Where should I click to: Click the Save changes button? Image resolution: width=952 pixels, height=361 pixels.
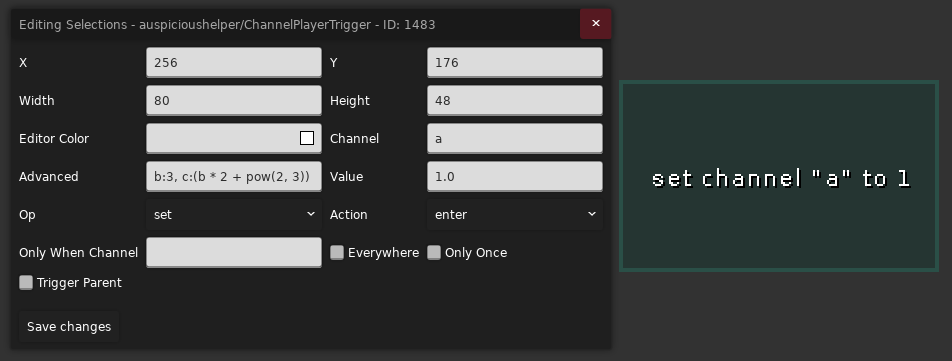(69, 326)
